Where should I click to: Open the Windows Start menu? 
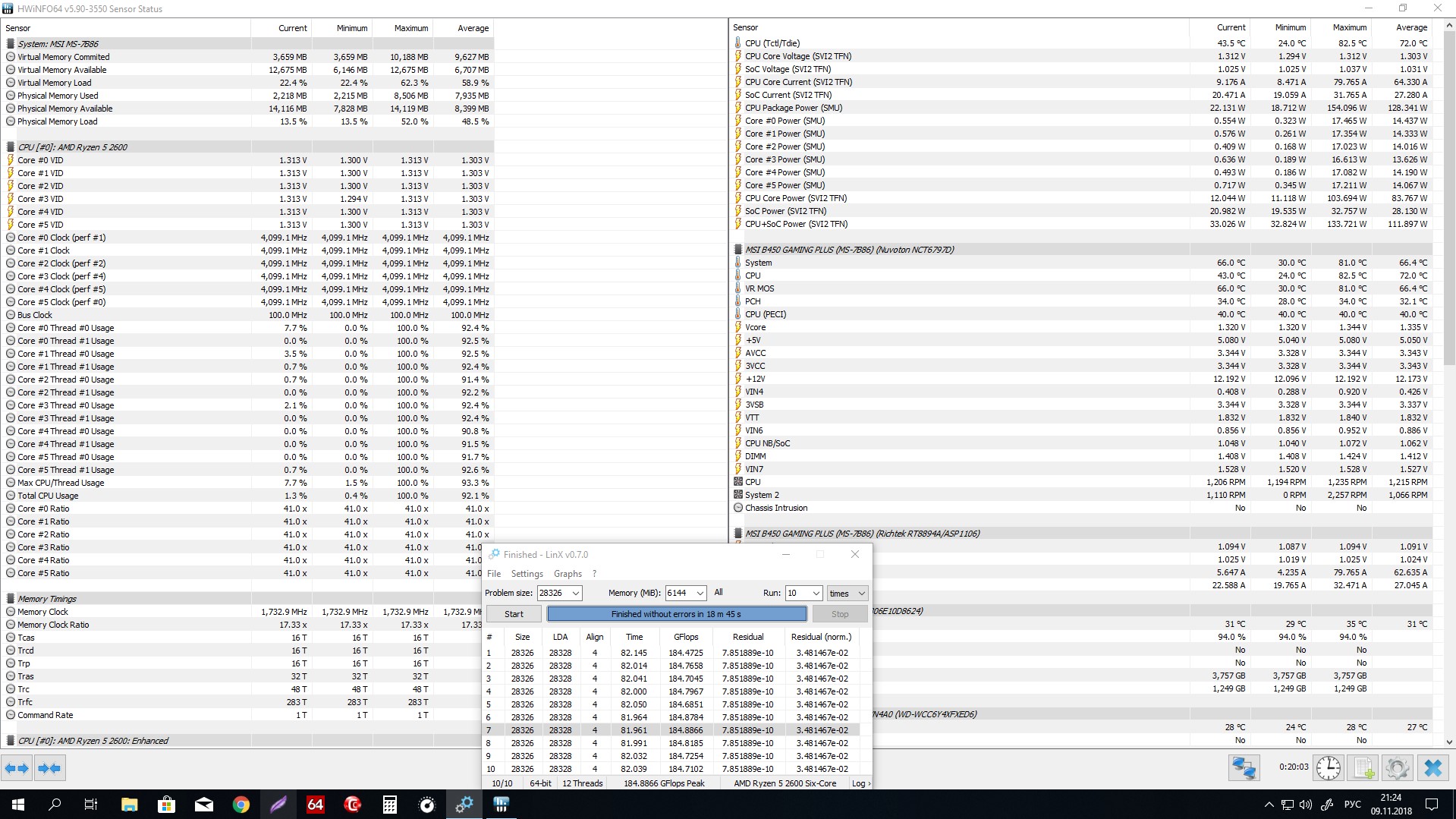click(x=17, y=805)
